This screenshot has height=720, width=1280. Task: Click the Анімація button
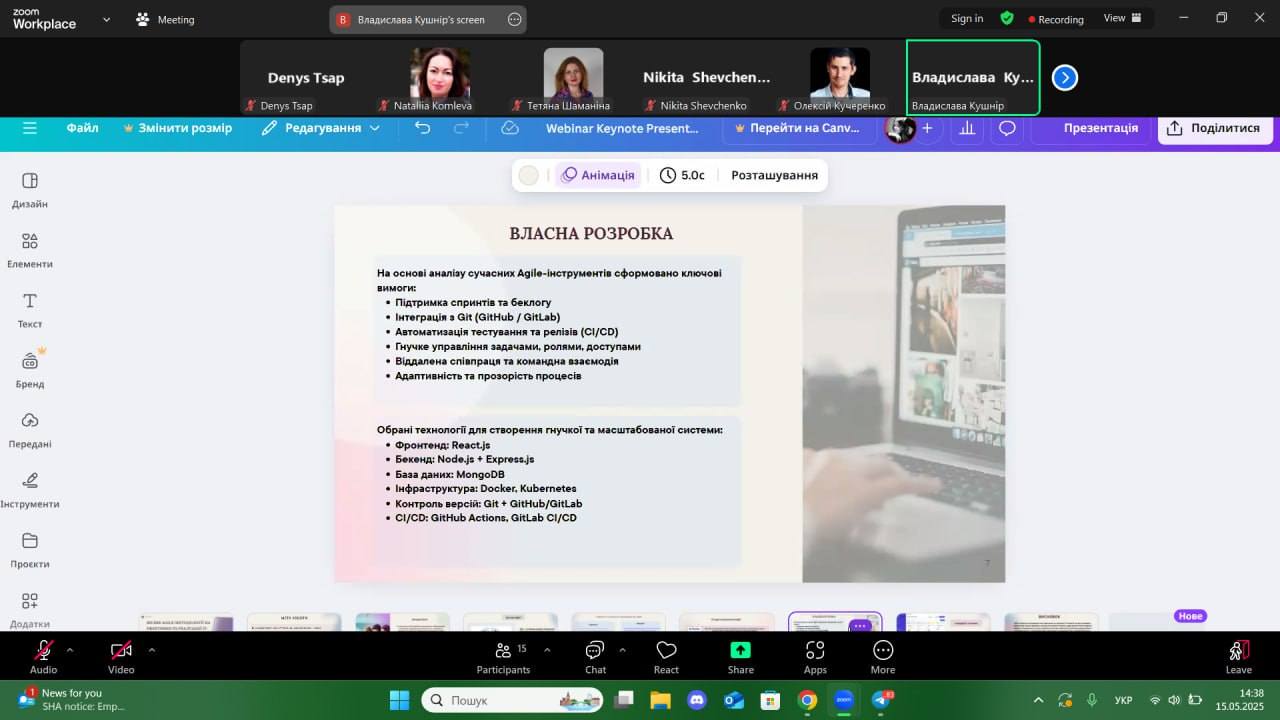(598, 175)
